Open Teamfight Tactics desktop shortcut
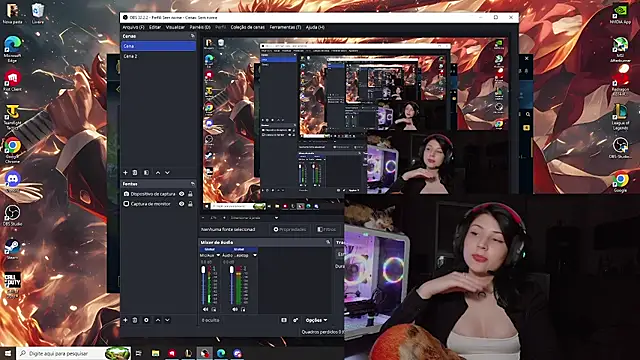This screenshot has width=640, height=360. click(x=12, y=116)
